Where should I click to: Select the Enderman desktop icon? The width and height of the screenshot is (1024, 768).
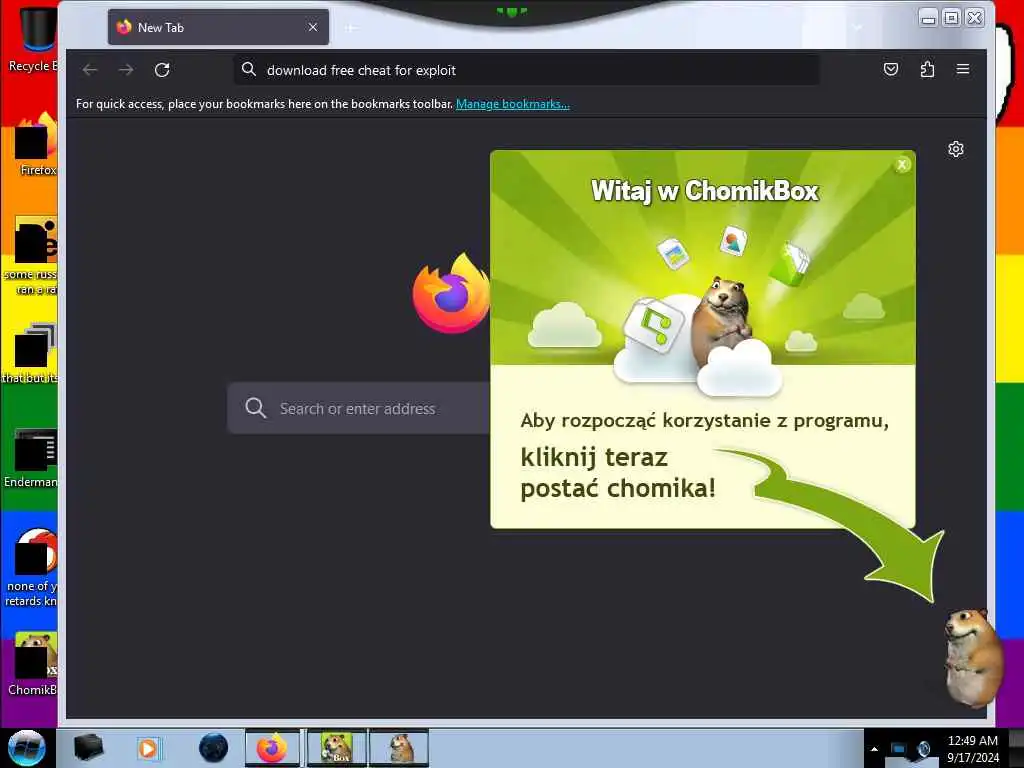tap(31, 457)
